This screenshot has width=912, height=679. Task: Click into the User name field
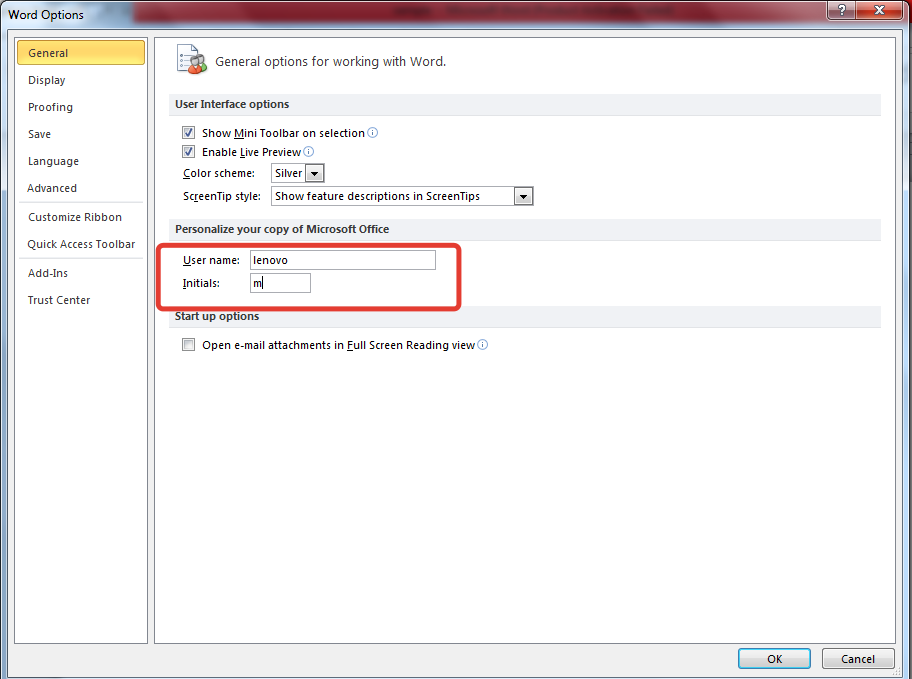(x=343, y=260)
